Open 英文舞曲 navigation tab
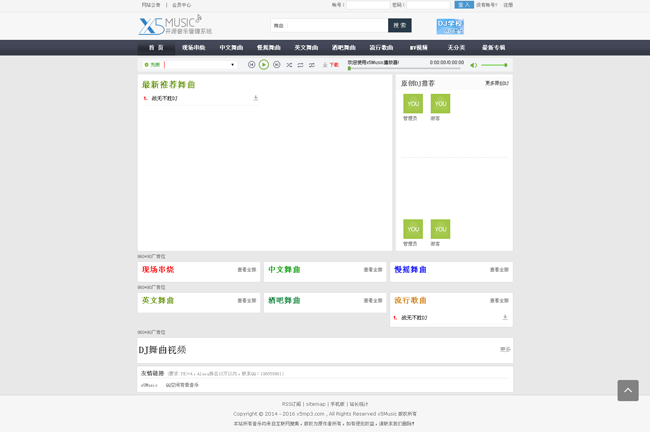 [306, 48]
